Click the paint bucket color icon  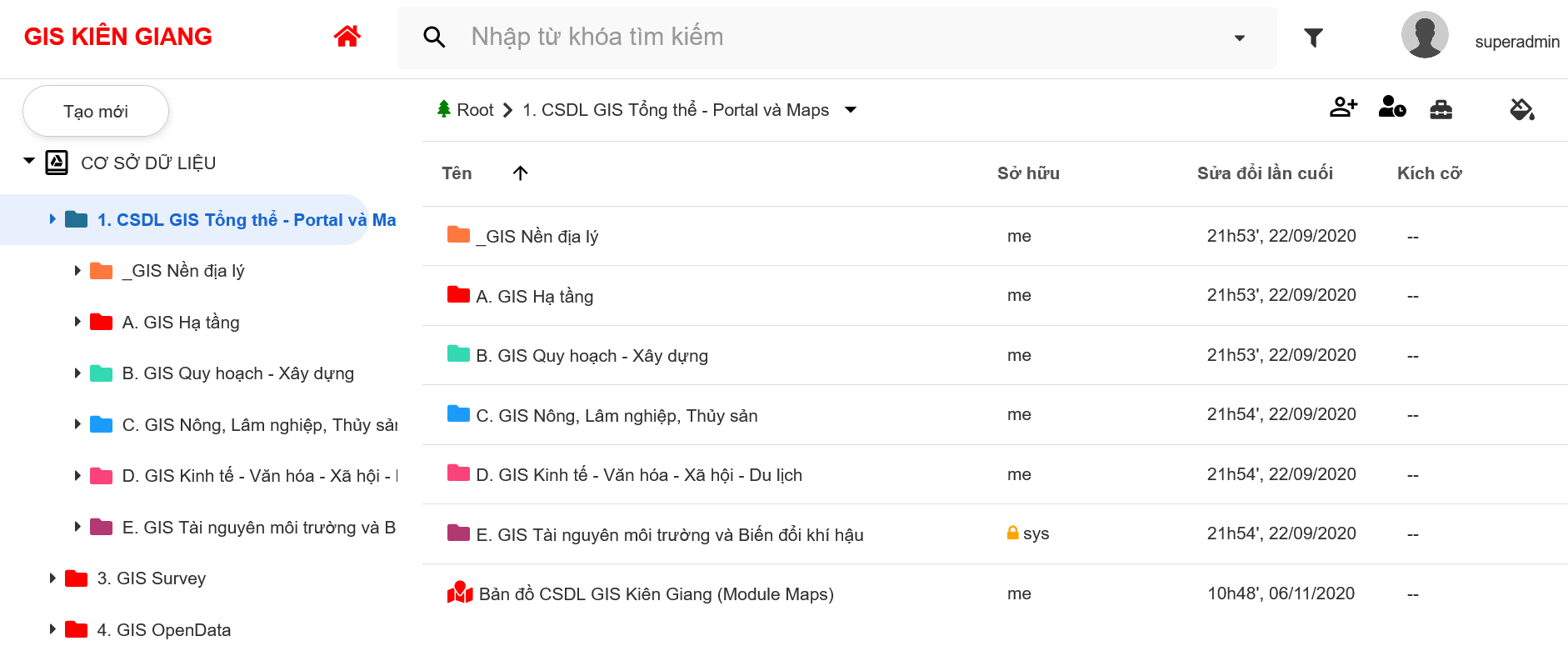pyautogui.click(x=1521, y=109)
